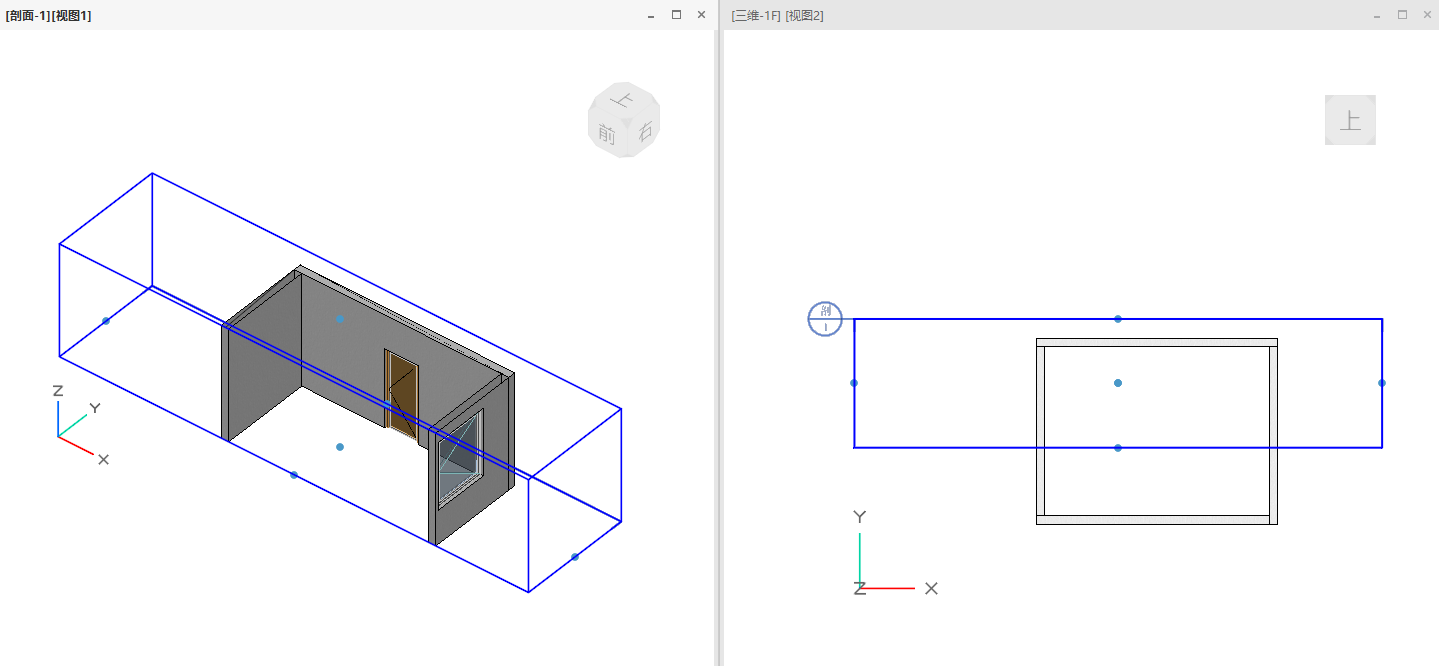Click the 上 view cube in the 三维-1F view
Image resolution: width=1439 pixels, height=666 pixels.
(x=1350, y=120)
